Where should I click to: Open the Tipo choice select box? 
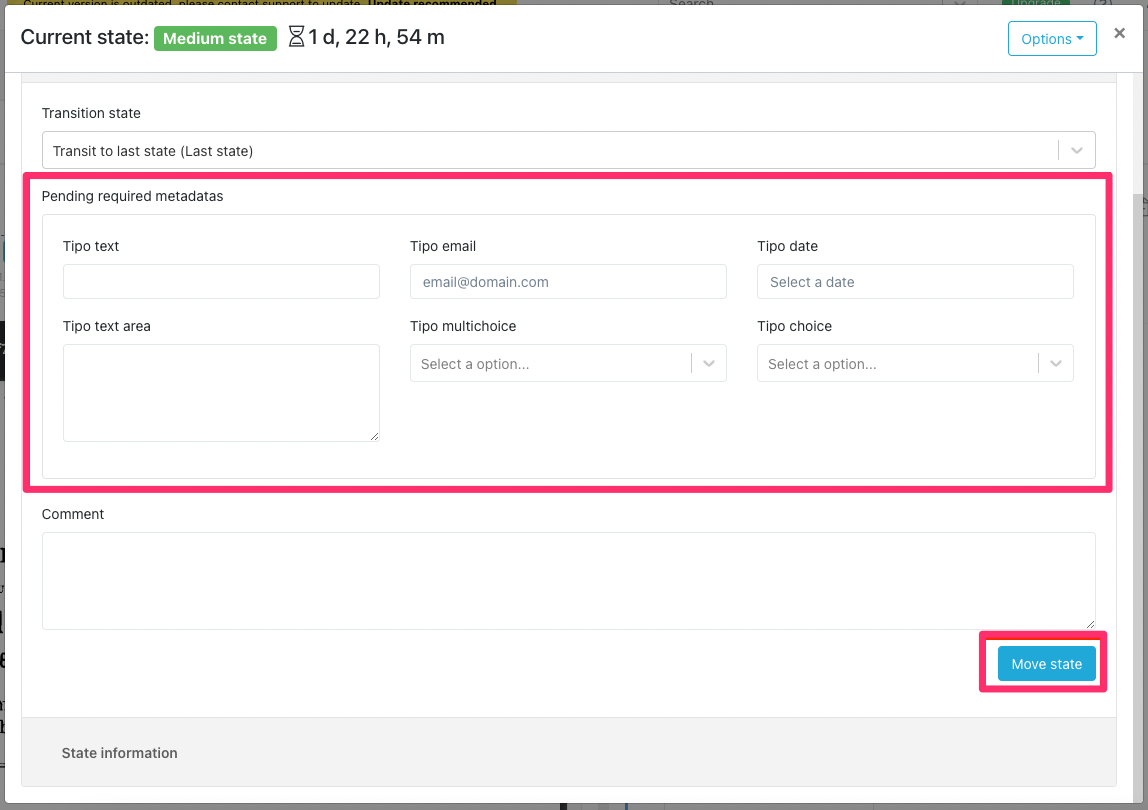(x=897, y=364)
